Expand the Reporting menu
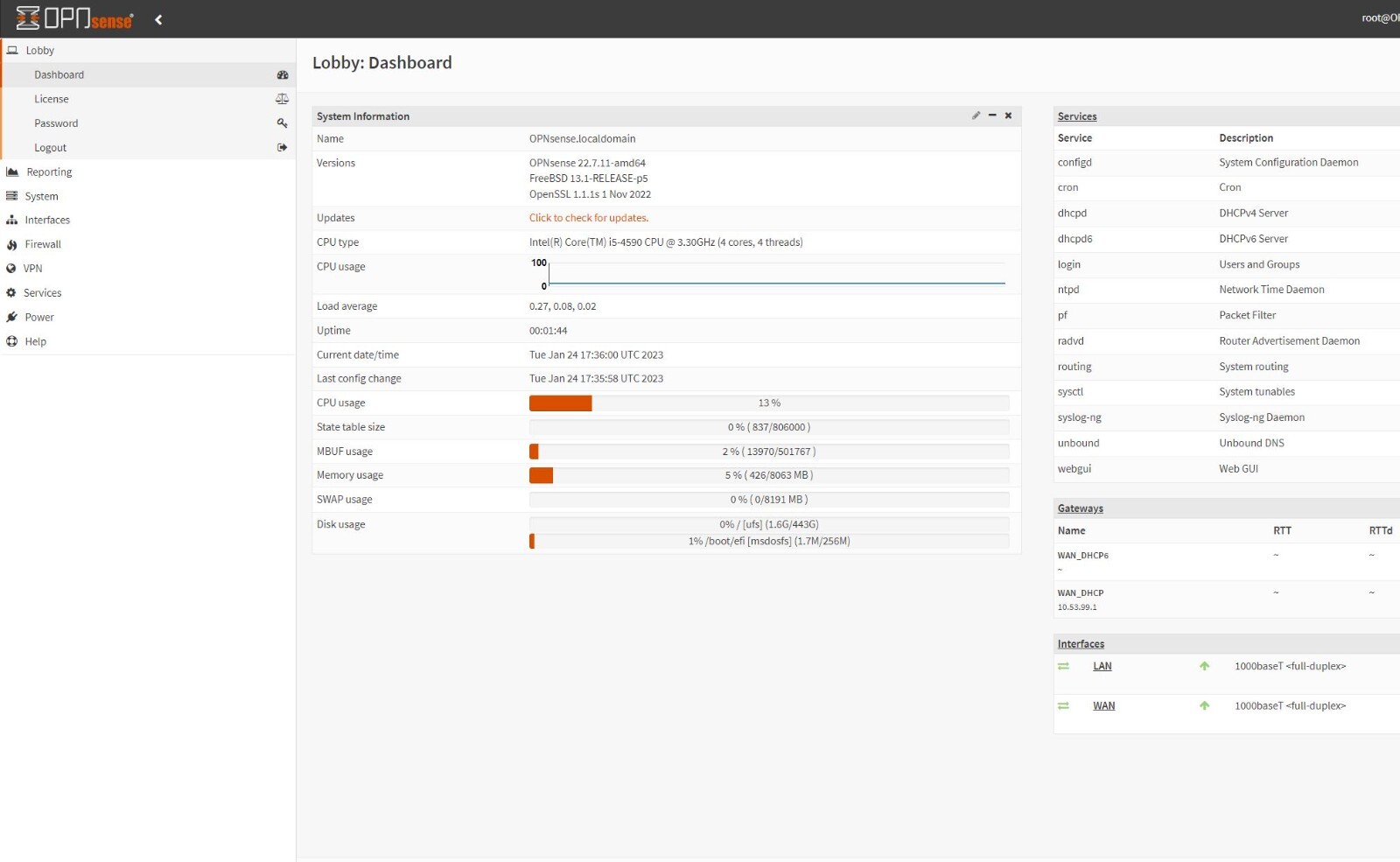The width and height of the screenshot is (1400, 862). coord(49,172)
